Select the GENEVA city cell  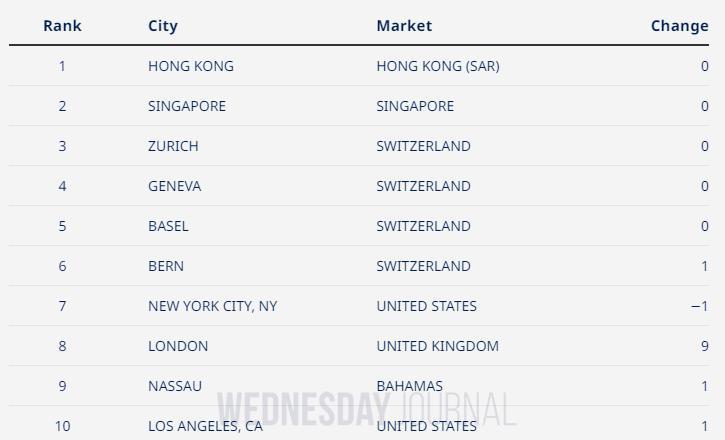175,186
